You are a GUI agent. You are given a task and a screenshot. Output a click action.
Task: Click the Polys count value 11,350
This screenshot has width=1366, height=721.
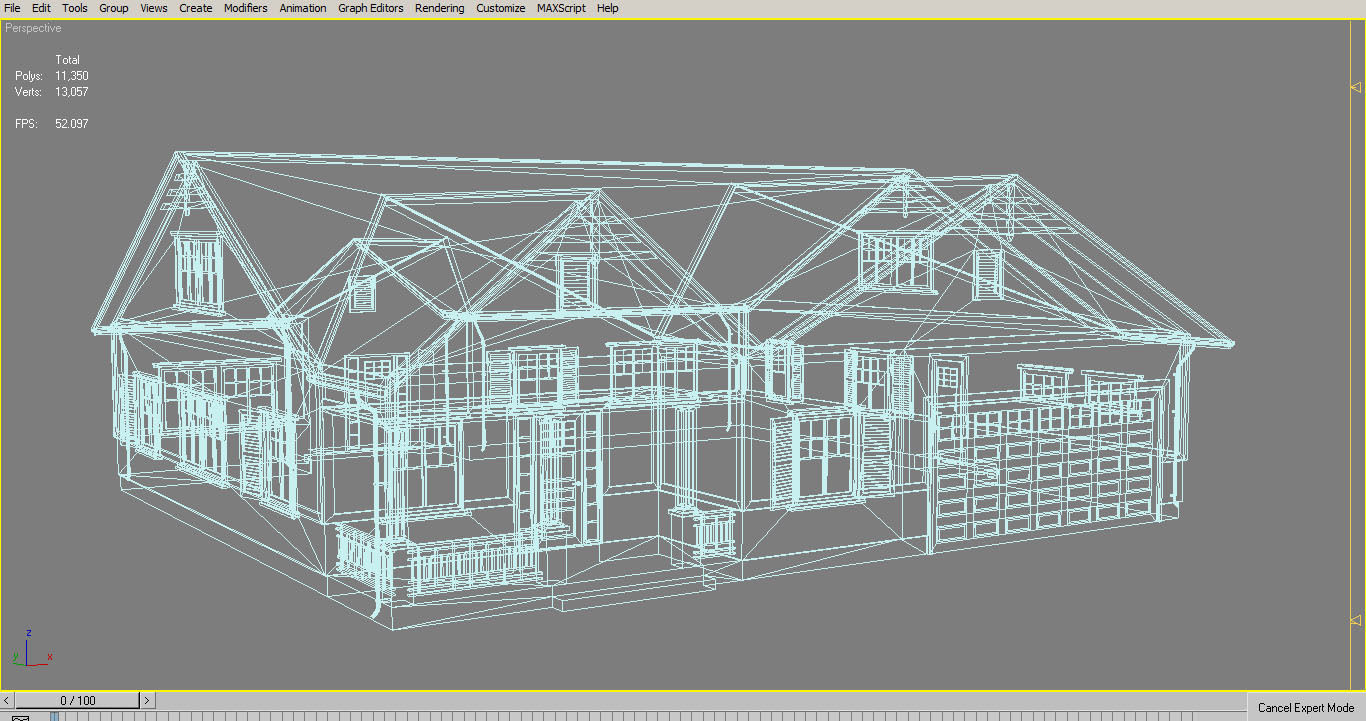(72, 76)
